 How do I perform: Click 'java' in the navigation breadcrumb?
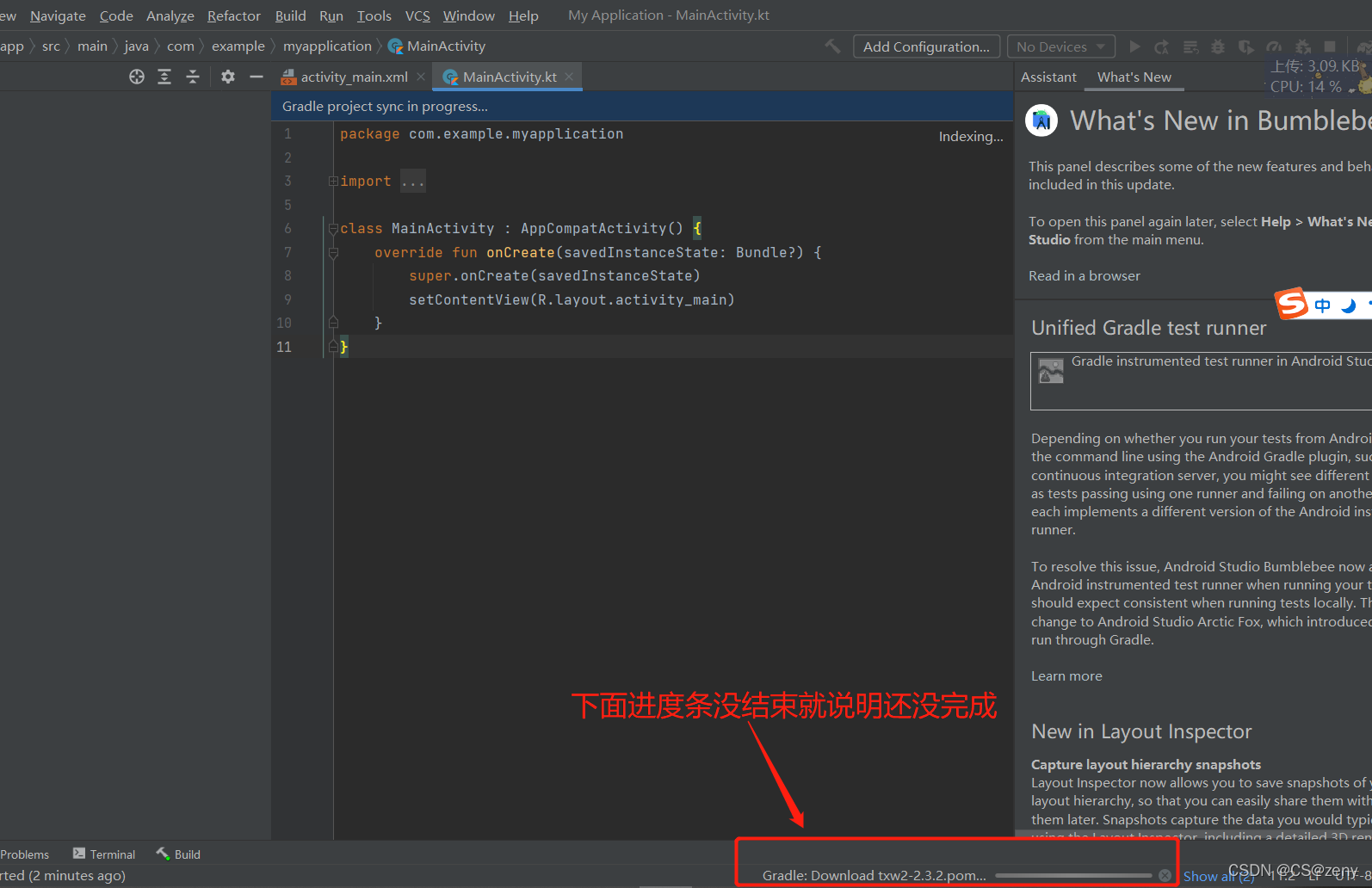[x=136, y=46]
